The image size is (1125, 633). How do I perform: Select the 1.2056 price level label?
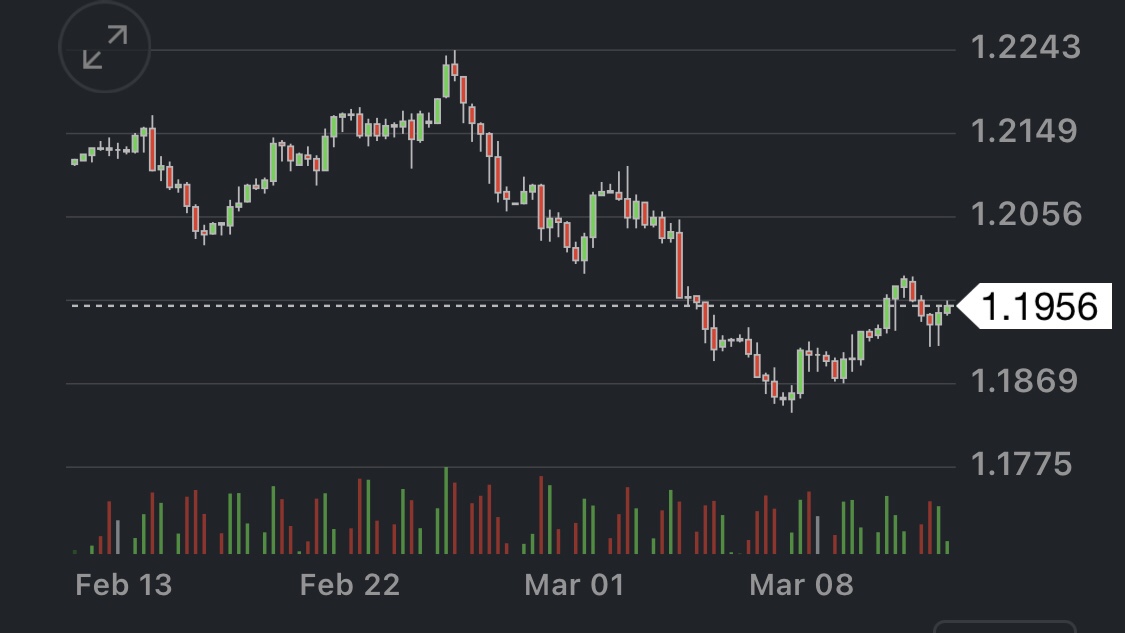click(x=1025, y=214)
